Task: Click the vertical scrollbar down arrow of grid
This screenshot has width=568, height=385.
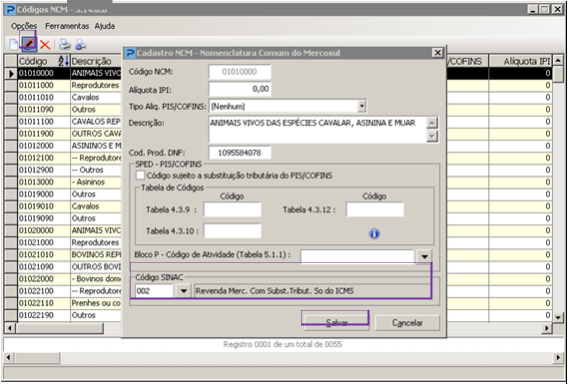Action: click(x=558, y=317)
